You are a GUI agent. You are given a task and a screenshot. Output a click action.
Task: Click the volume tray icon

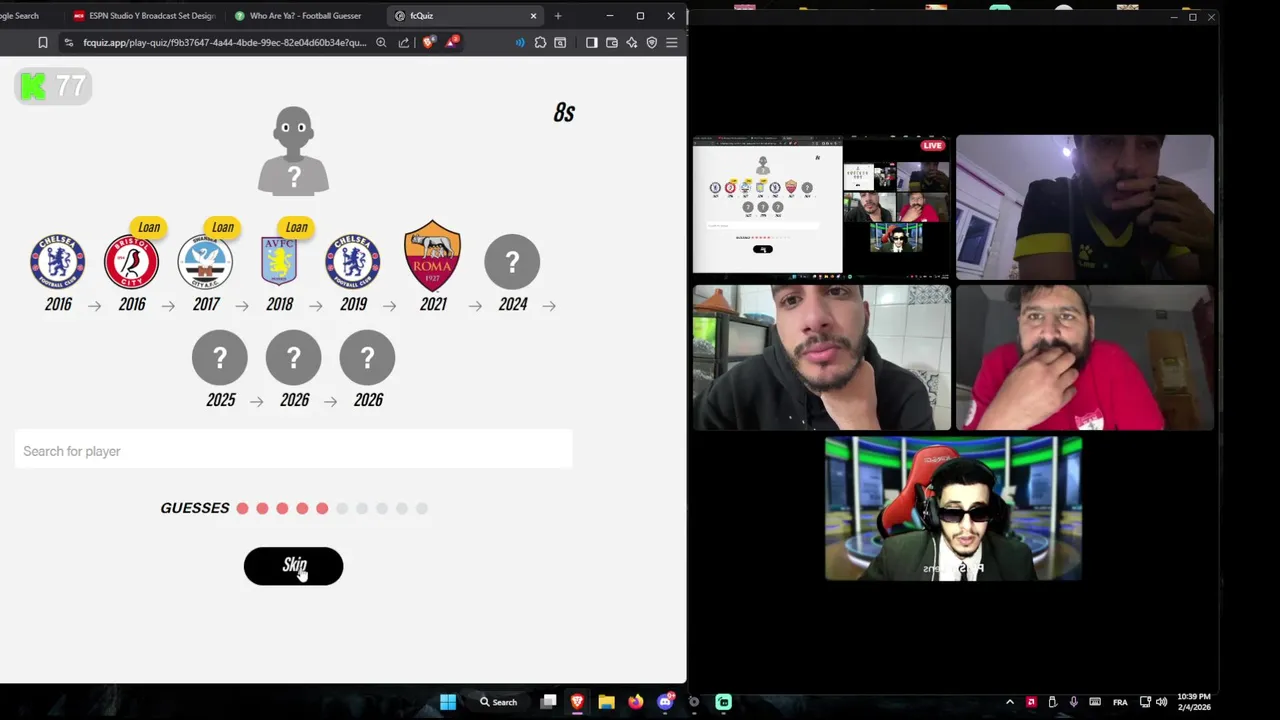pos(1163,702)
